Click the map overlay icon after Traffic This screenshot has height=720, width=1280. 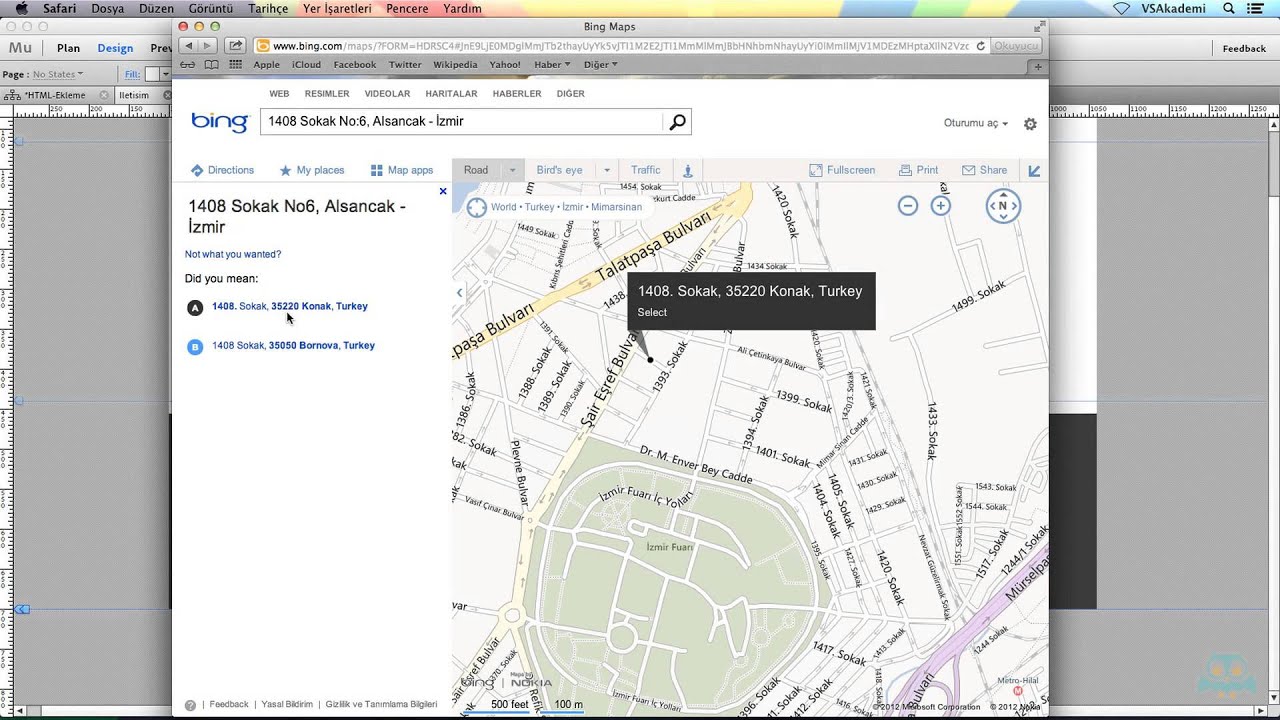(688, 171)
